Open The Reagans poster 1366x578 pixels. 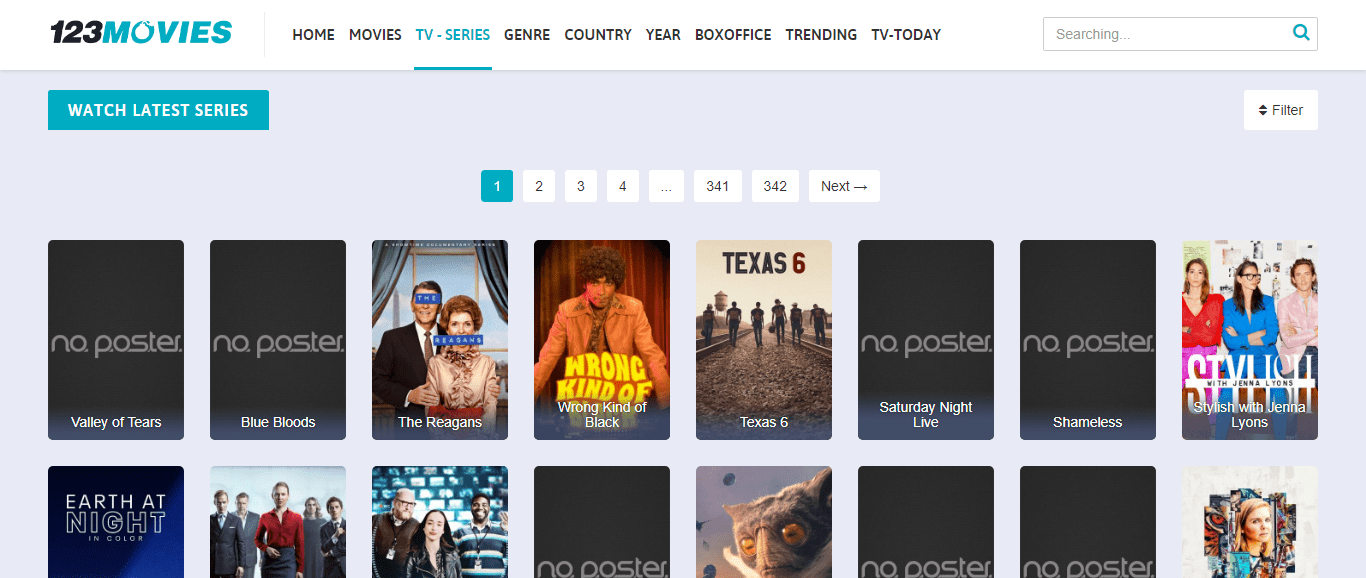440,340
